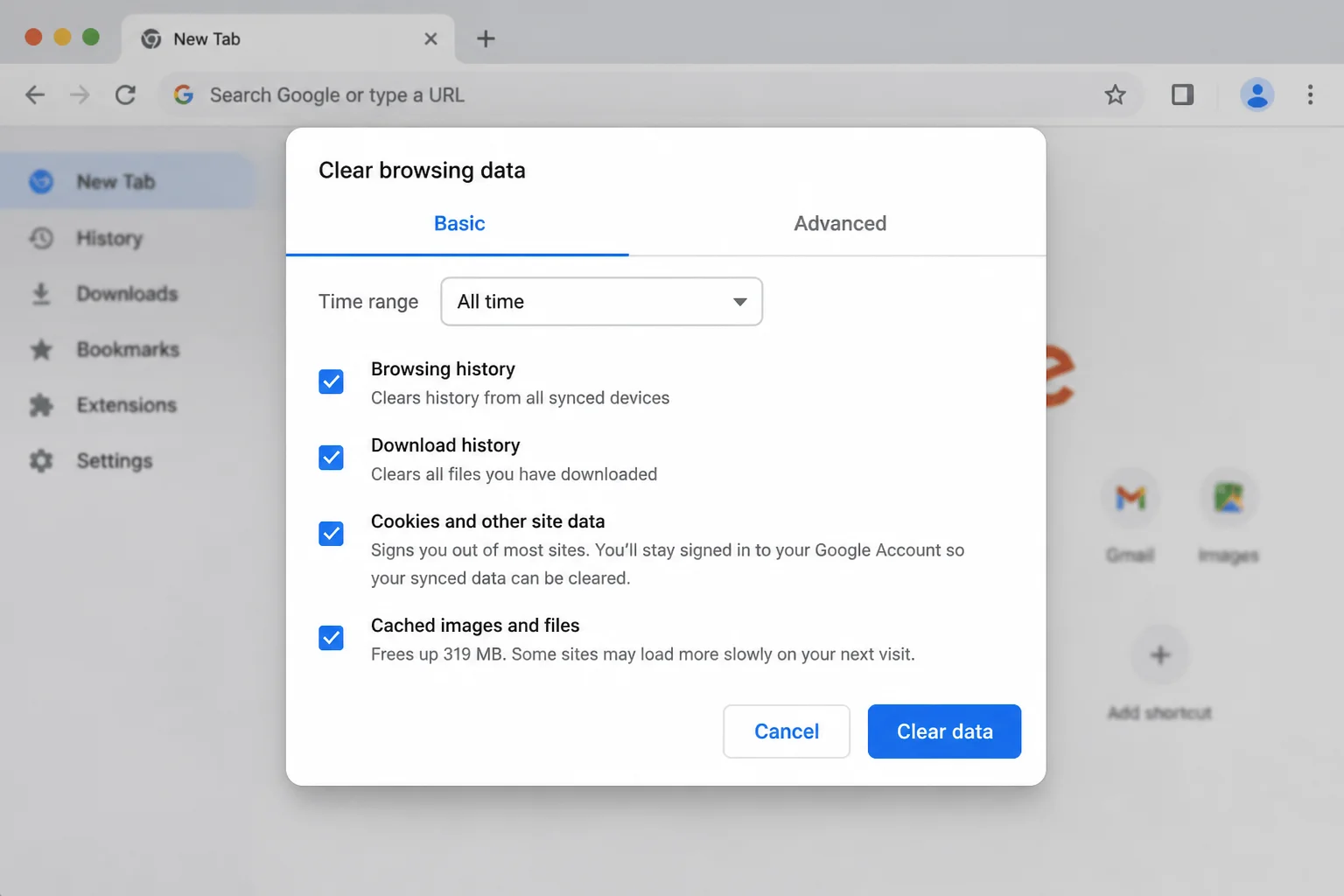
Task: Click the Settings gear icon in sidebar
Action: [41, 461]
